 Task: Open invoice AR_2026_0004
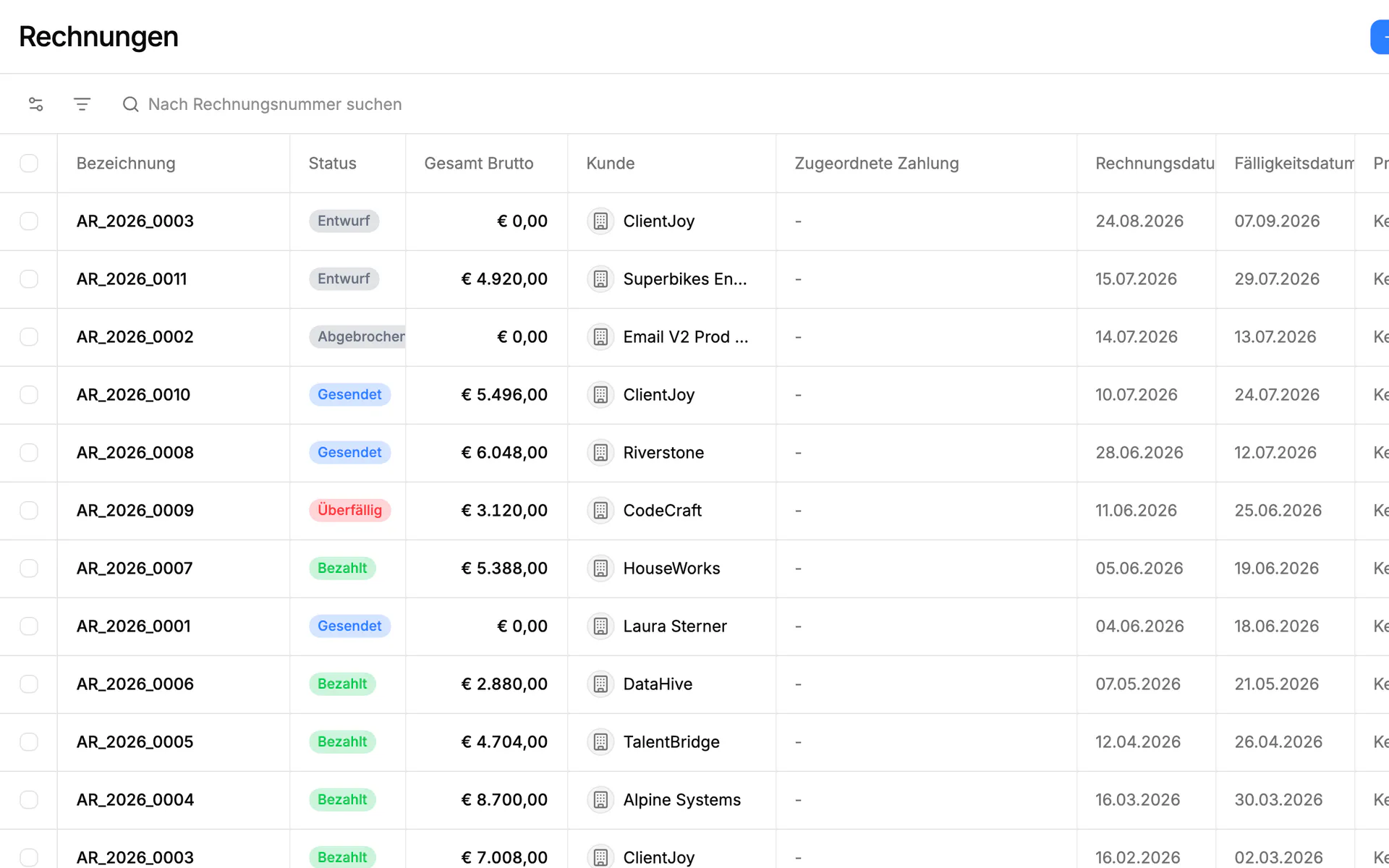pos(135,800)
